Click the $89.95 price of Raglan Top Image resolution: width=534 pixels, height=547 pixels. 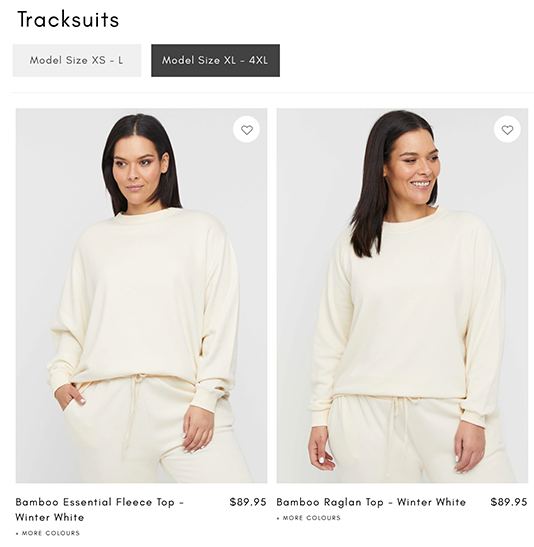509,502
